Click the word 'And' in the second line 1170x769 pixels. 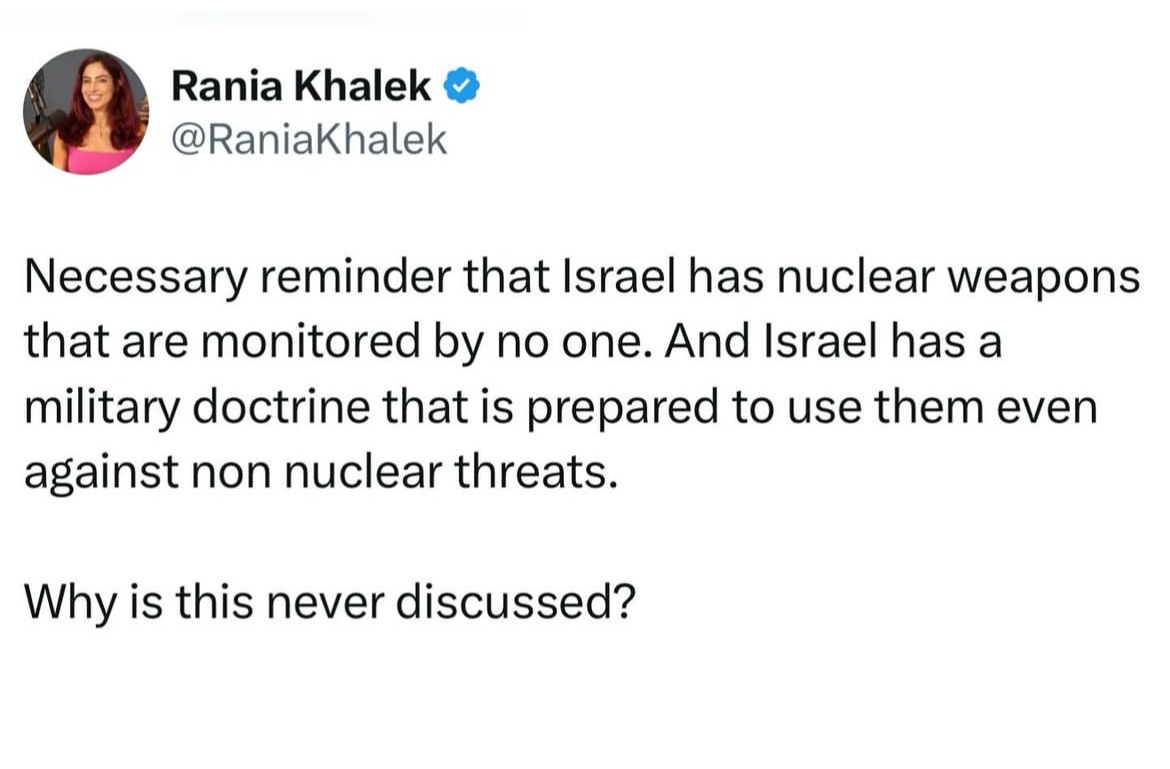pos(707,342)
